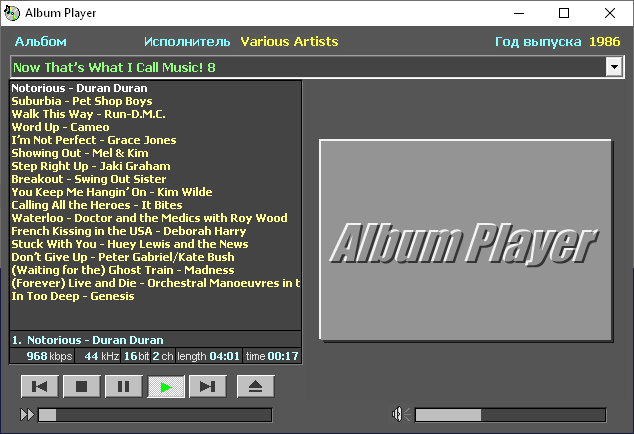
Task: Open the album dropdown arrow
Action: pos(614,67)
